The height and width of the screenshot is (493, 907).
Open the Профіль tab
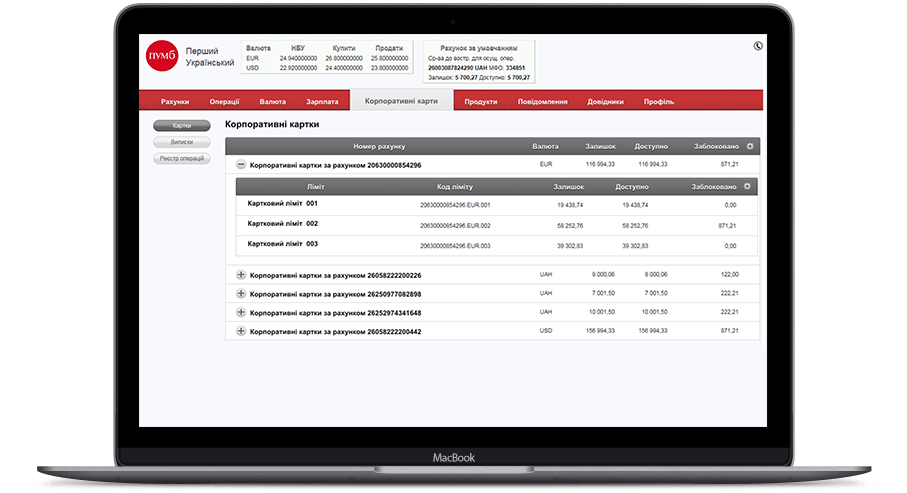click(659, 101)
